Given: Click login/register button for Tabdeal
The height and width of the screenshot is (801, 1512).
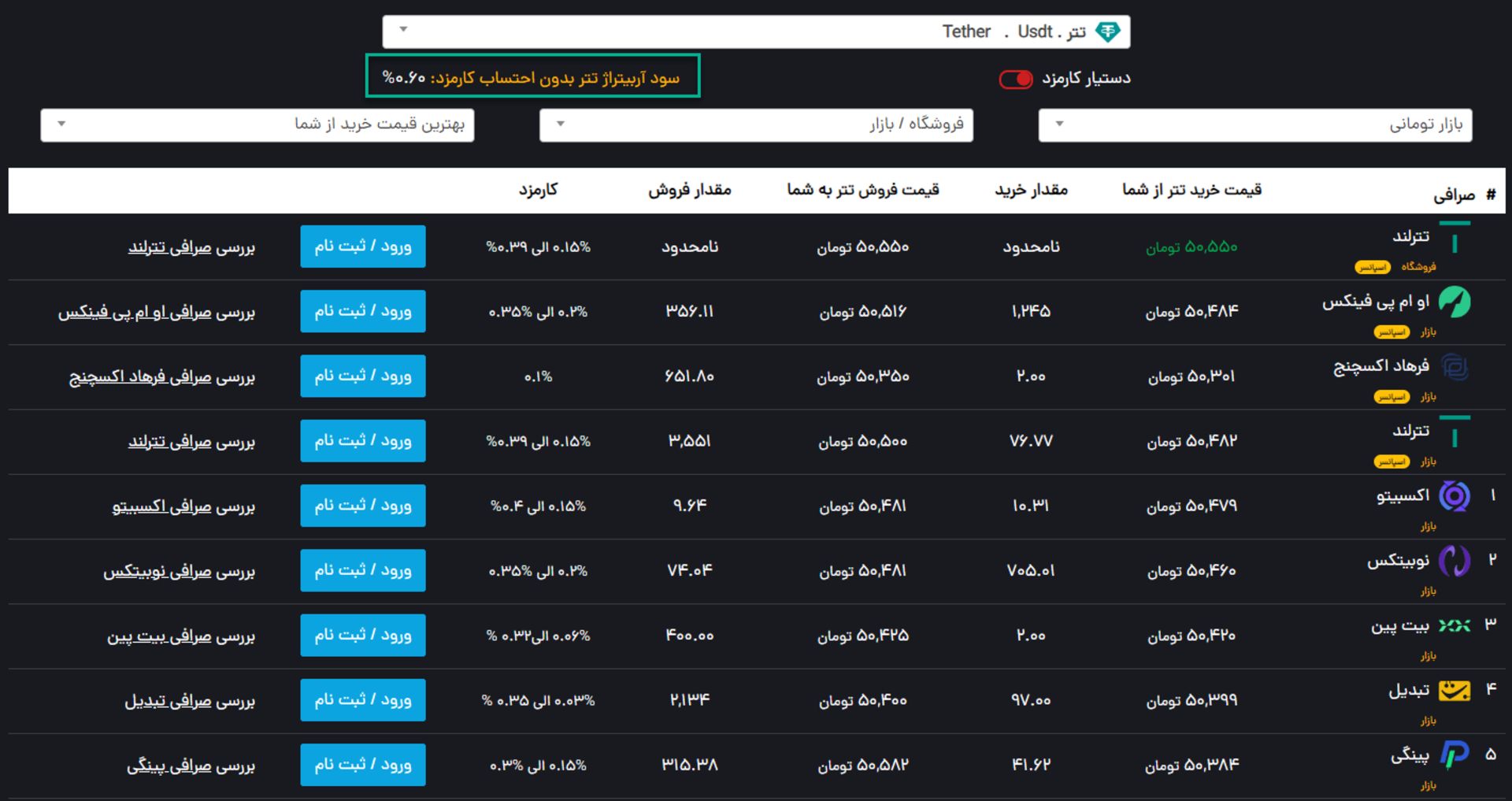Looking at the screenshot, I should click(363, 699).
